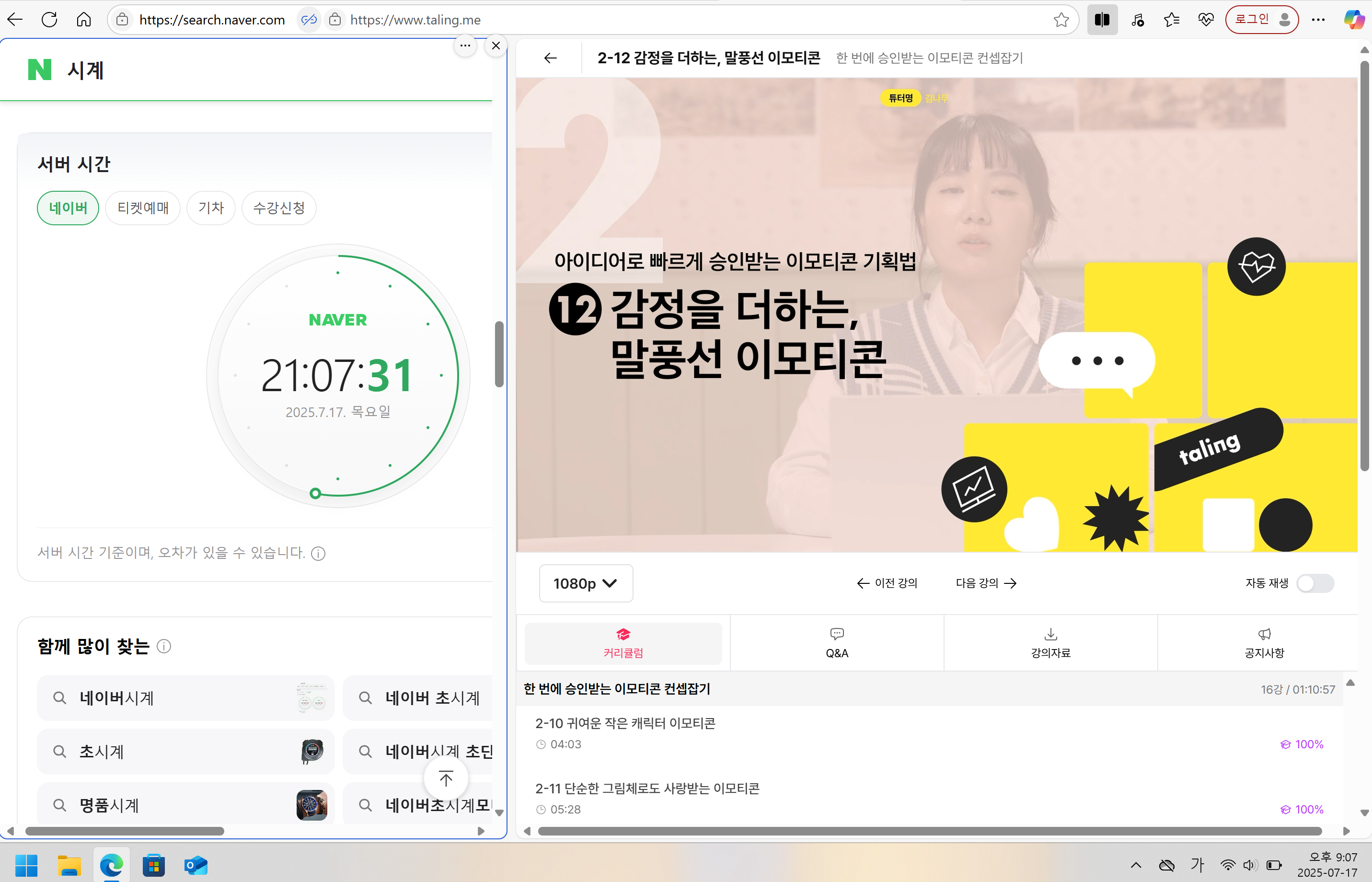Viewport: 1372px width, 882px height.
Task: Open the 1080p video quality dropdown
Action: (585, 583)
